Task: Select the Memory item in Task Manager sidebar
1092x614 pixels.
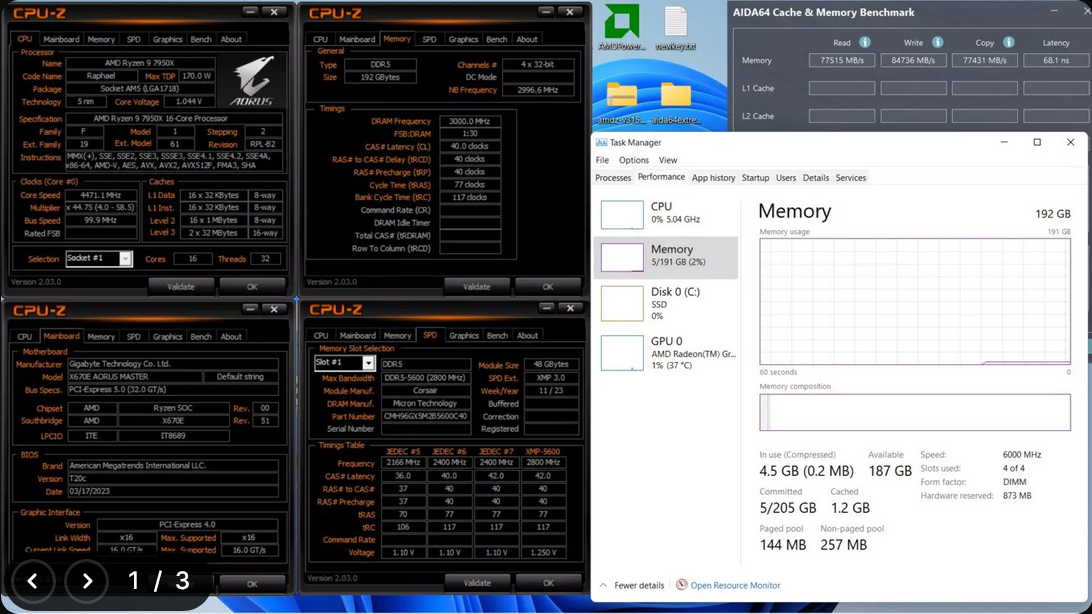Action: click(x=665, y=257)
